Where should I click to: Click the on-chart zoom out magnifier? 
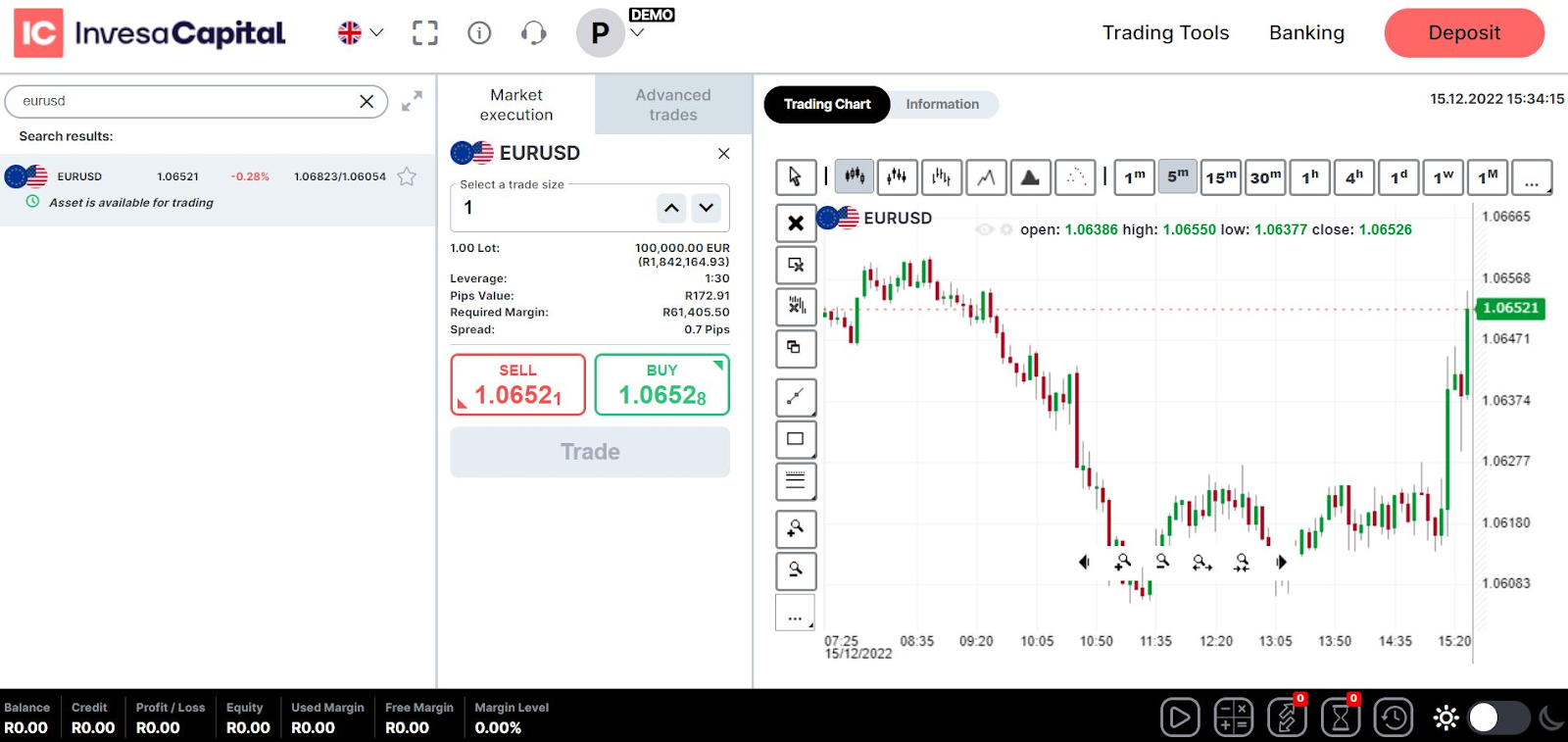(x=1162, y=562)
